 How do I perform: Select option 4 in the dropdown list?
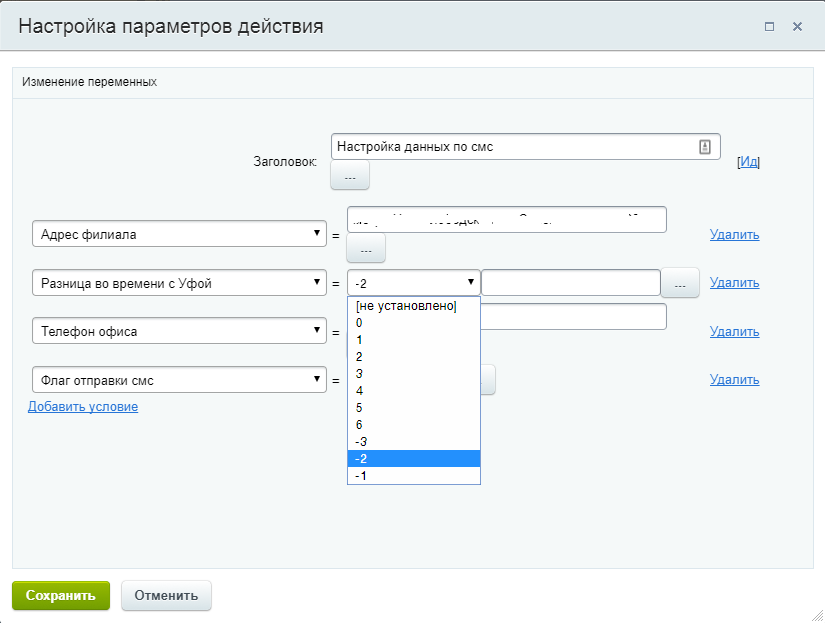pos(414,390)
